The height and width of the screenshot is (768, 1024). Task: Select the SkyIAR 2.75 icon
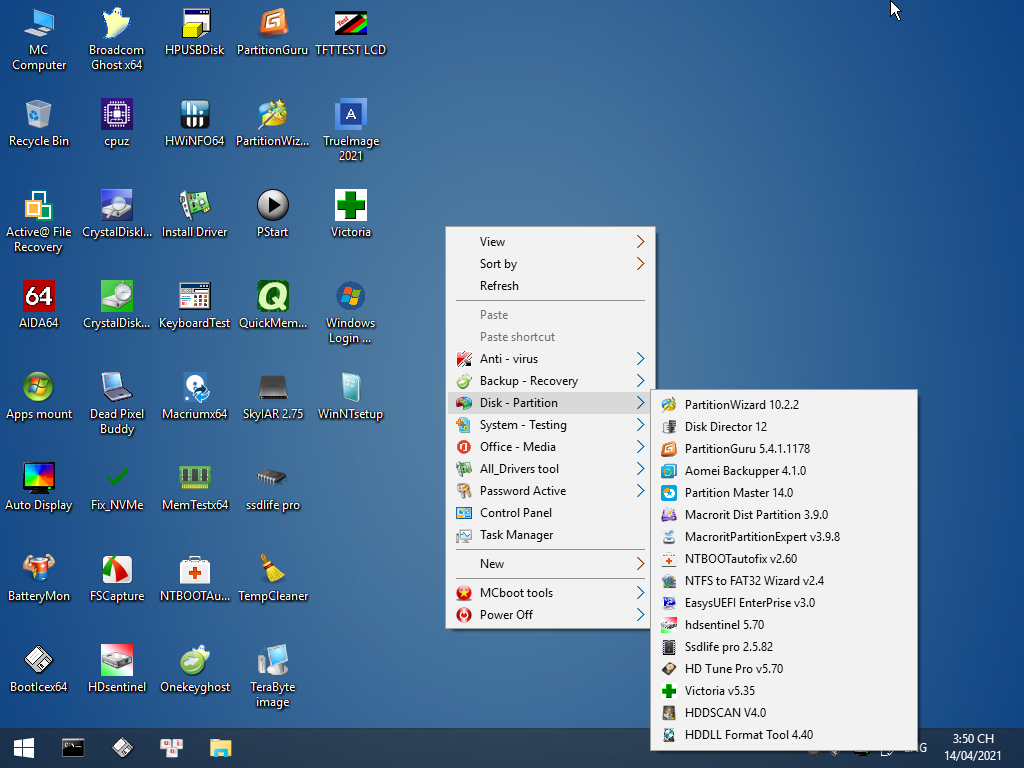tap(272, 396)
